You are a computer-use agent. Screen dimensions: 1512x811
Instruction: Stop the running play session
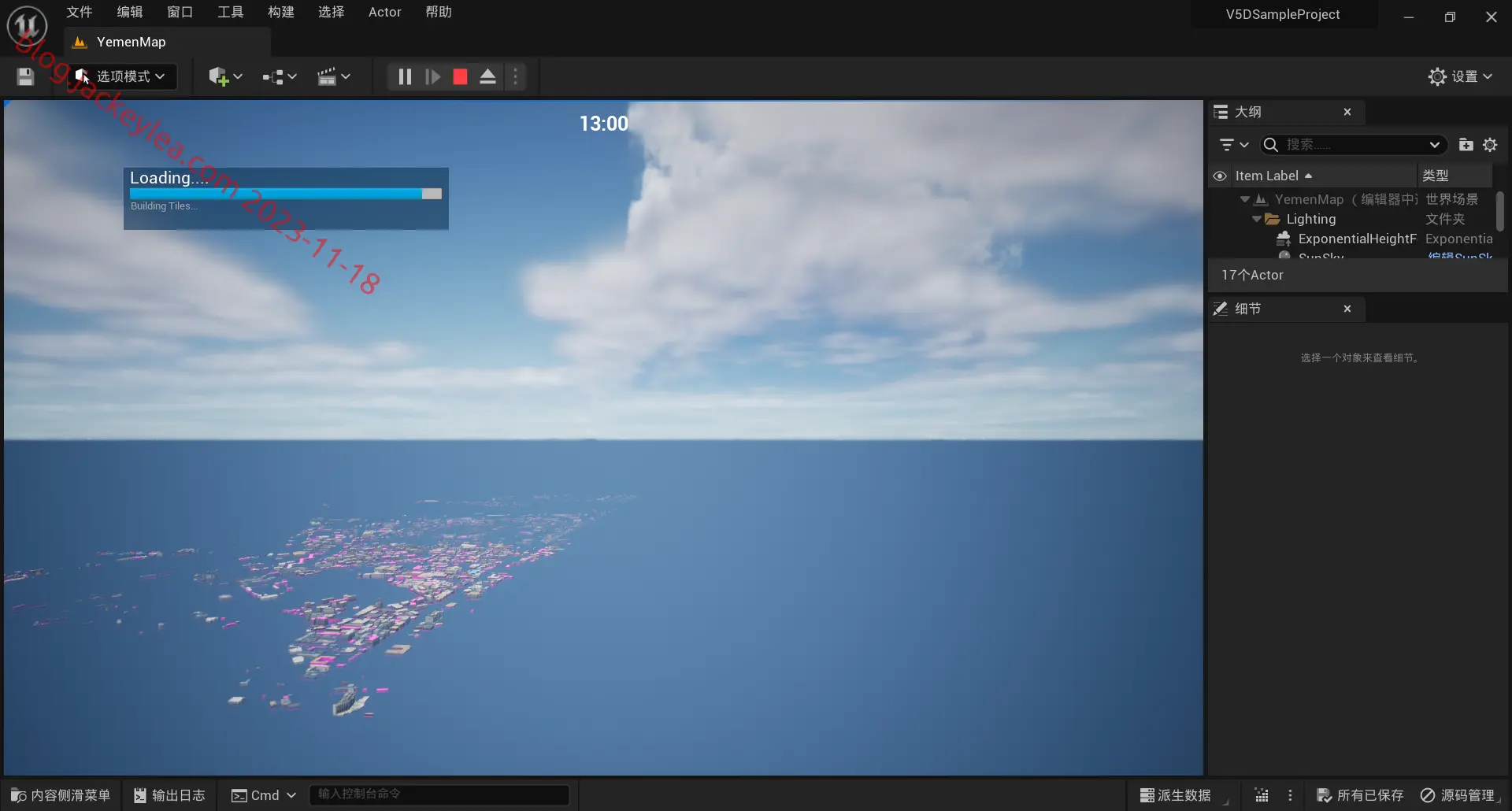pyautogui.click(x=460, y=76)
